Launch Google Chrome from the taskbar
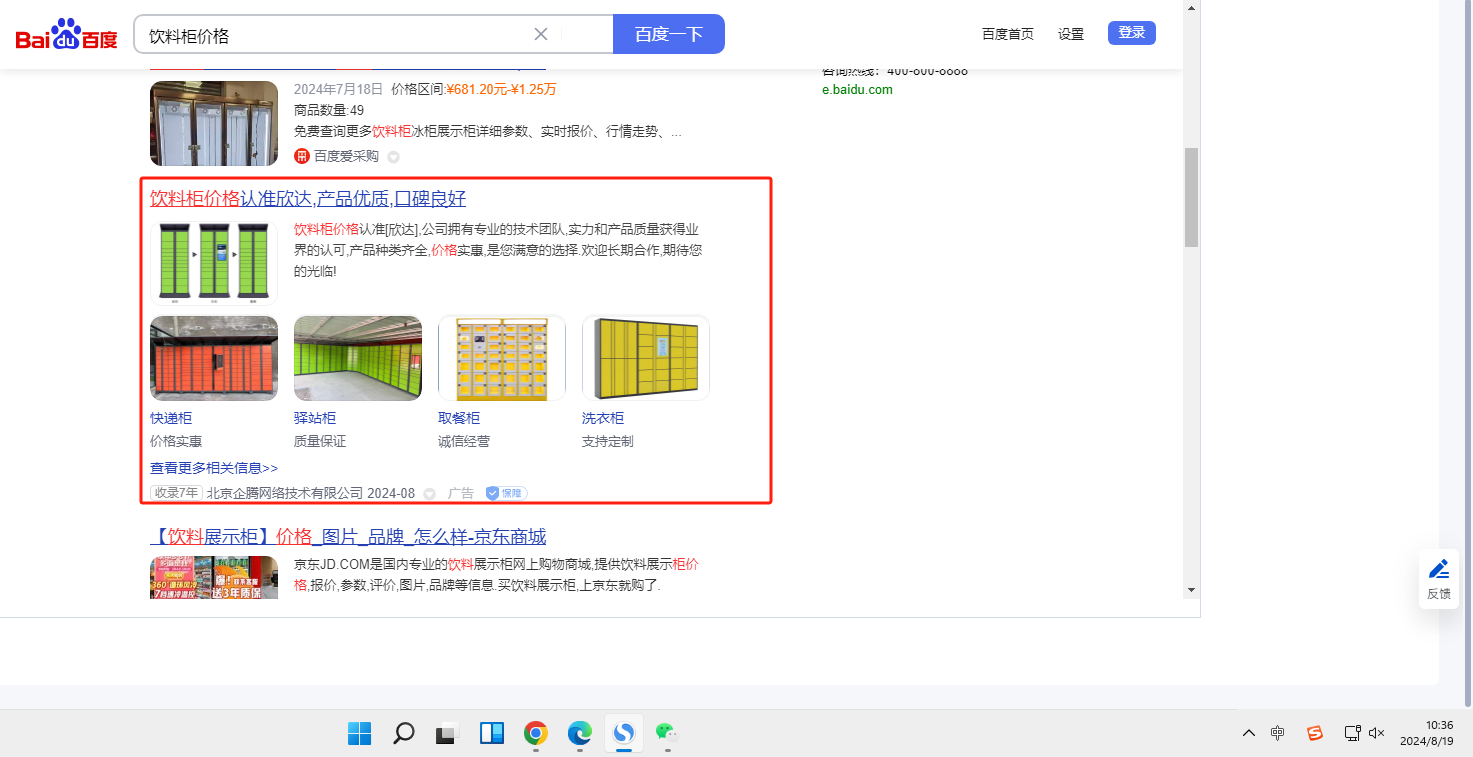Viewport: 1473px width, 757px height. 536,734
